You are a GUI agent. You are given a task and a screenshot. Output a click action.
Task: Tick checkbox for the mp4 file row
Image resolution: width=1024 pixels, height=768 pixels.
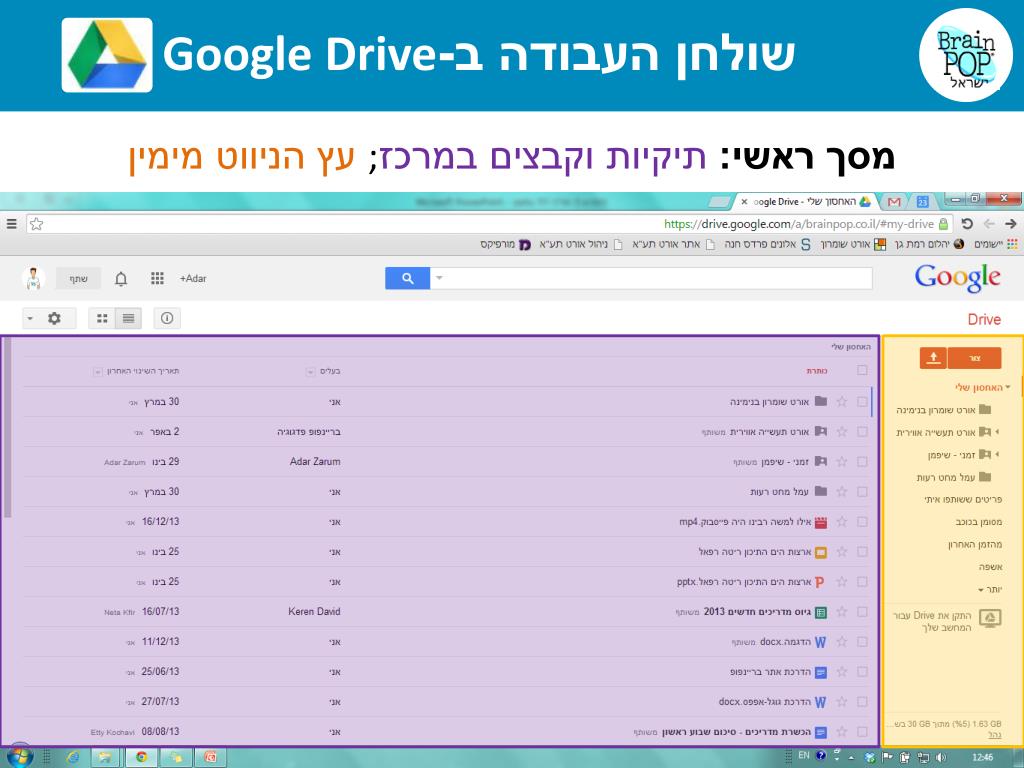point(862,522)
